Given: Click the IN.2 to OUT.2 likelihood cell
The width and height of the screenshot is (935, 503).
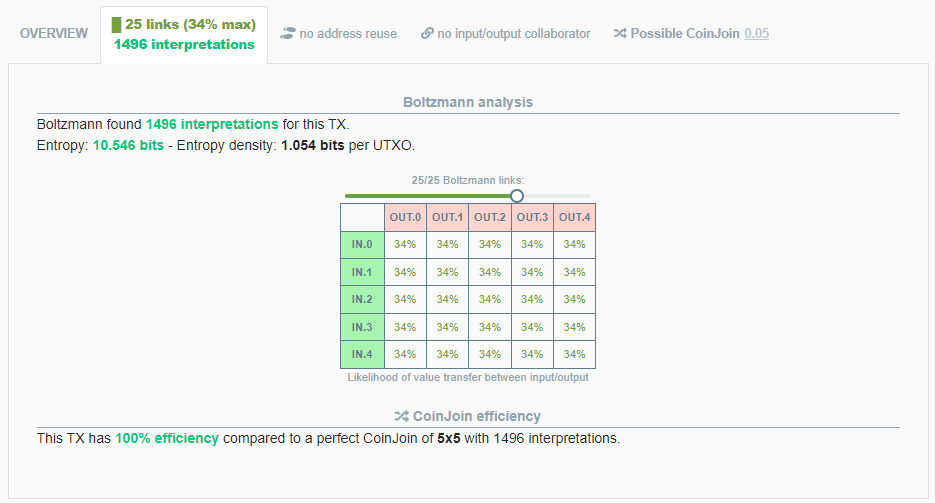Looking at the screenshot, I should (490, 299).
